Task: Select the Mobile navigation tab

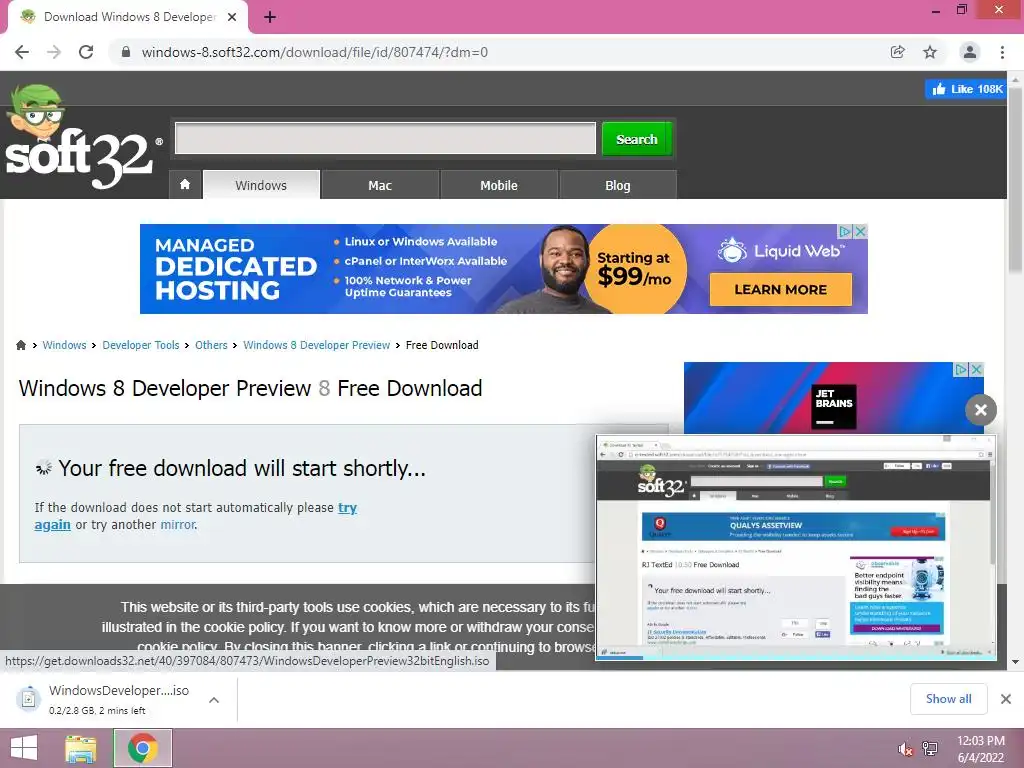Action: click(499, 185)
